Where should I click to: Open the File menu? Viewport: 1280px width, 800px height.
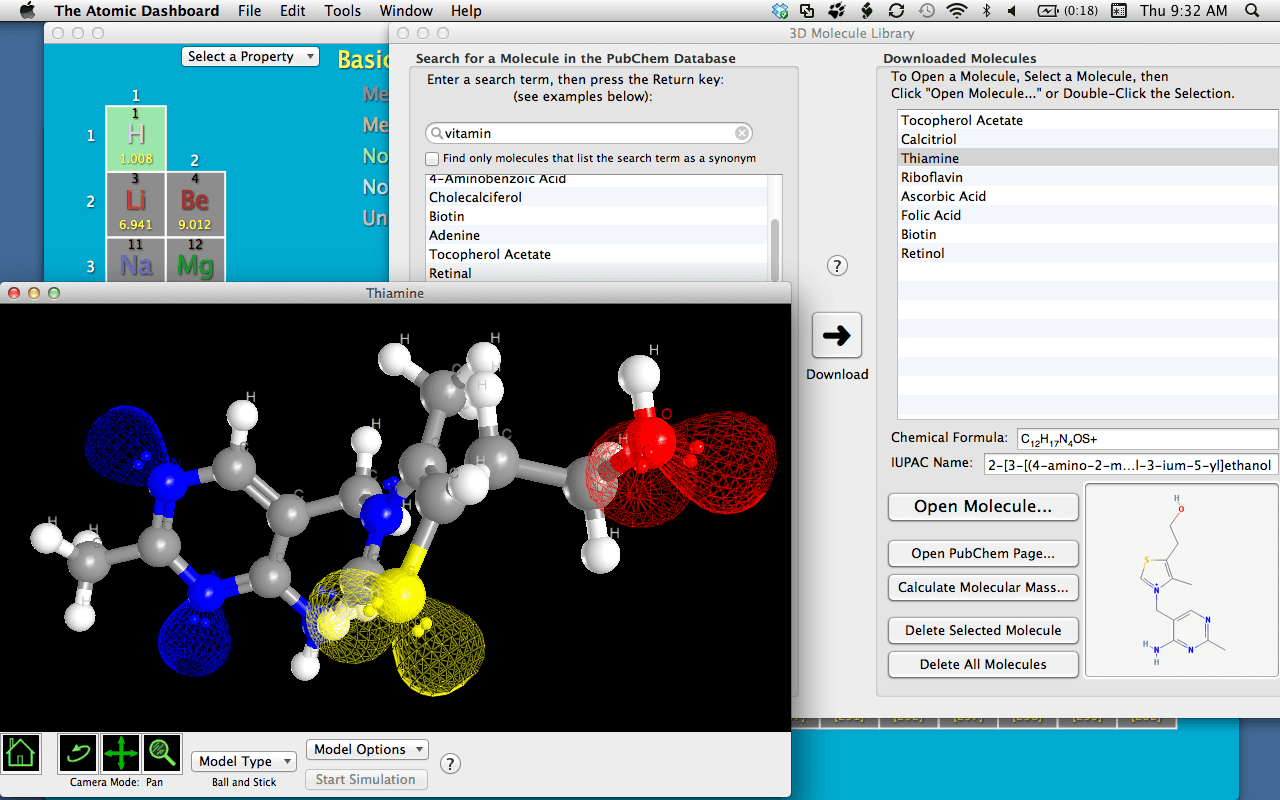point(250,11)
